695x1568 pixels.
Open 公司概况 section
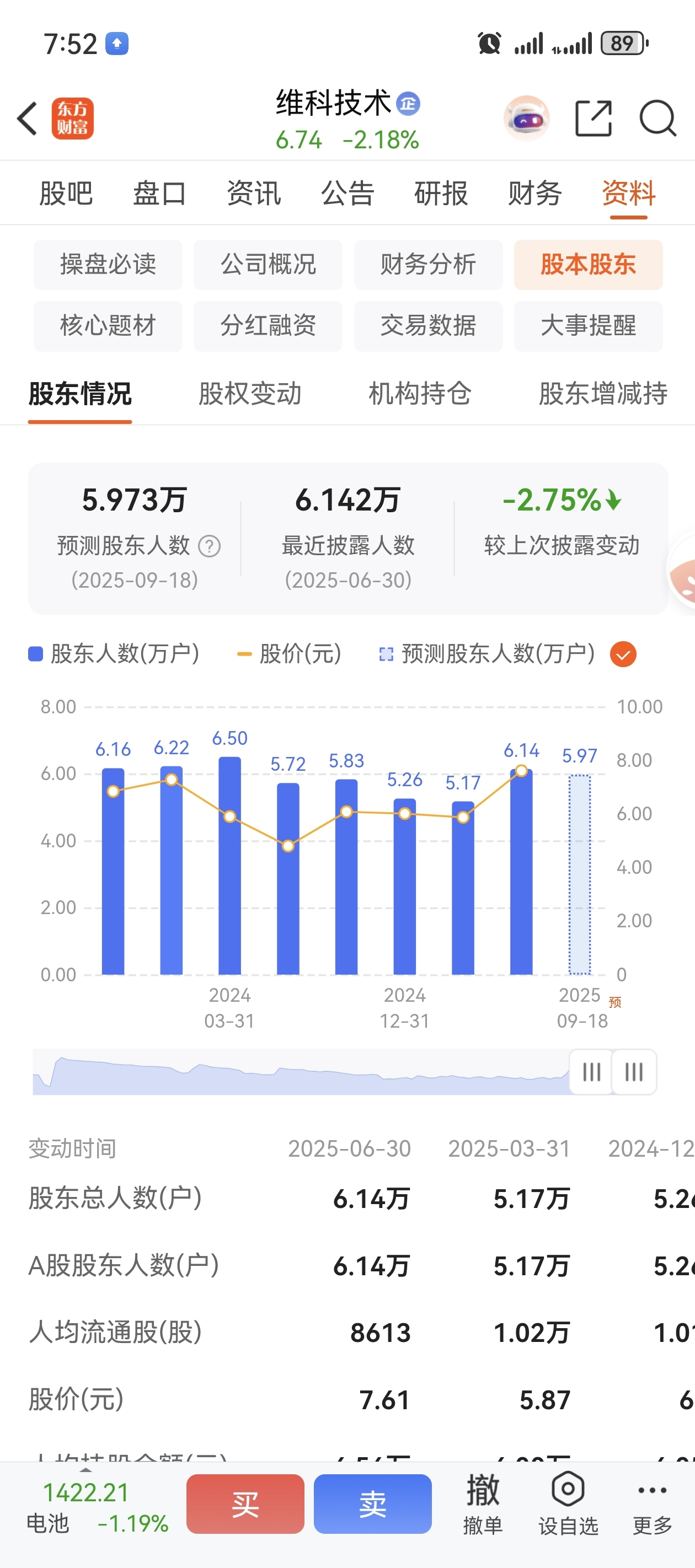click(x=268, y=265)
